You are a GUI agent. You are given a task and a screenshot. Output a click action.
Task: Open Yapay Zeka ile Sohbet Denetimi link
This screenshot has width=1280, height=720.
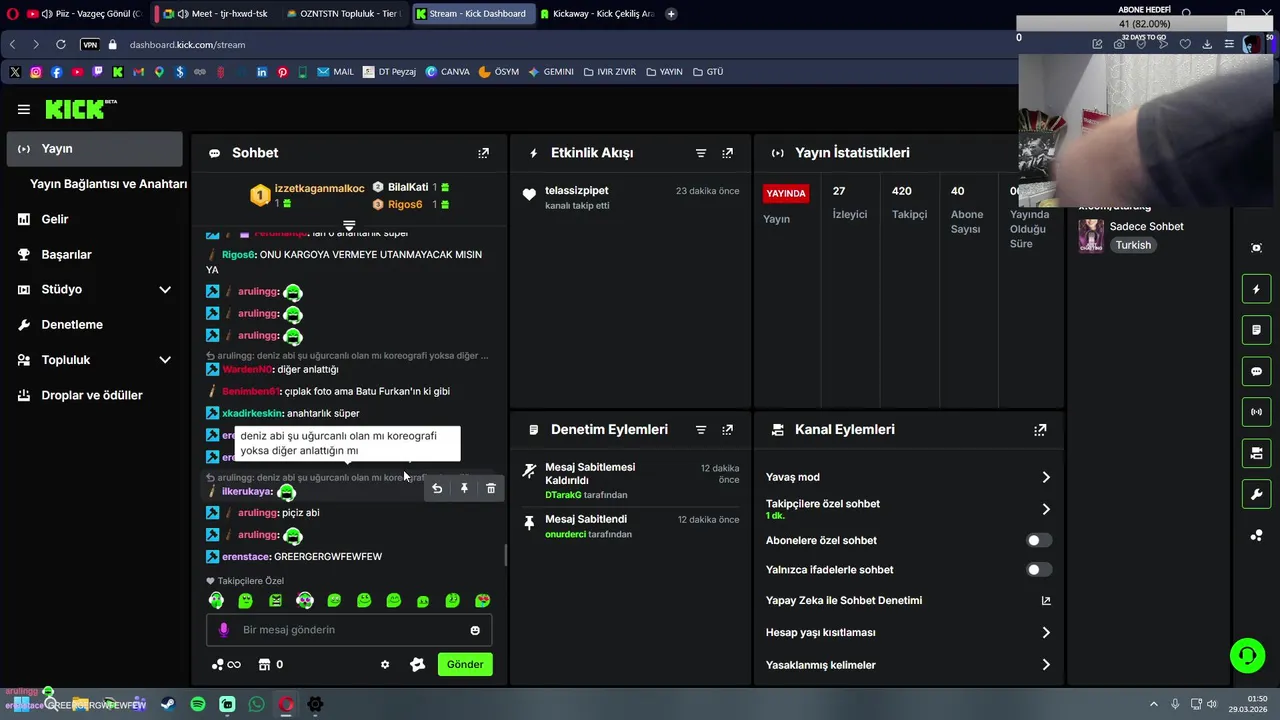coord(908,601)
